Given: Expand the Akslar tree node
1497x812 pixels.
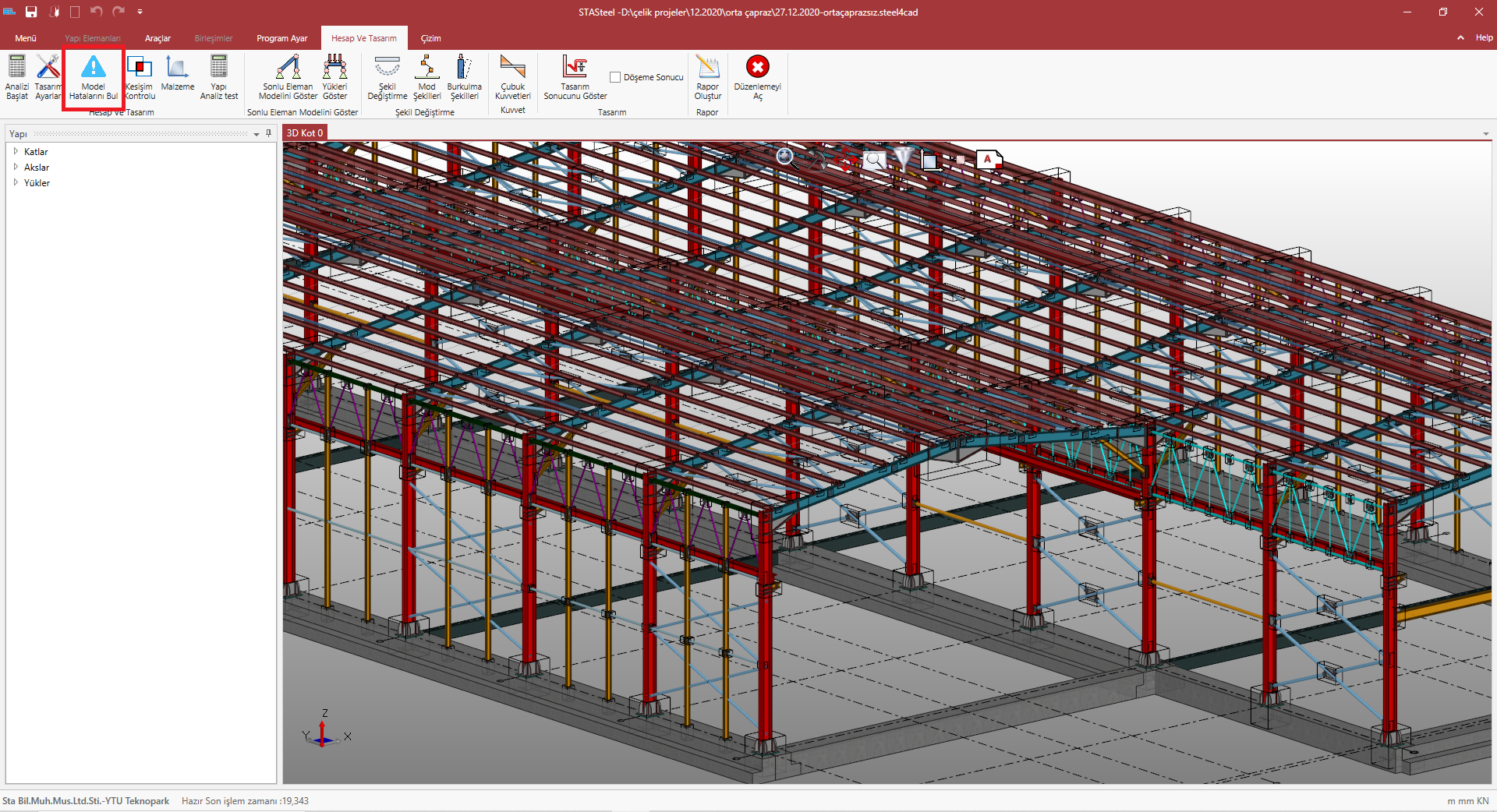Looking at the screenshot, I should click(x=16, y=167).
